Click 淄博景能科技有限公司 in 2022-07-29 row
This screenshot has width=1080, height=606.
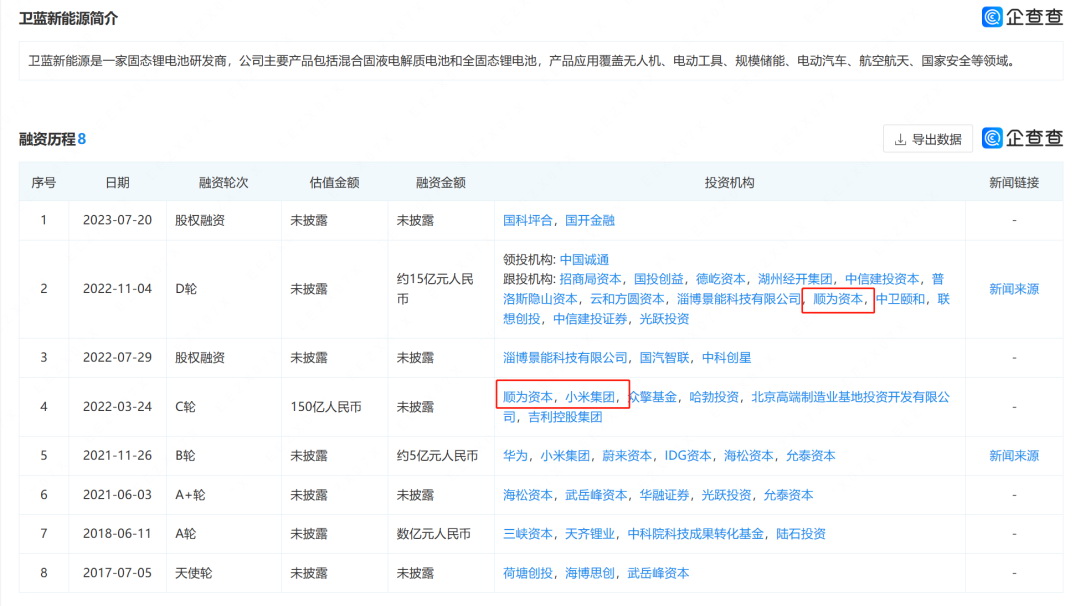click(x=565, y=358)
